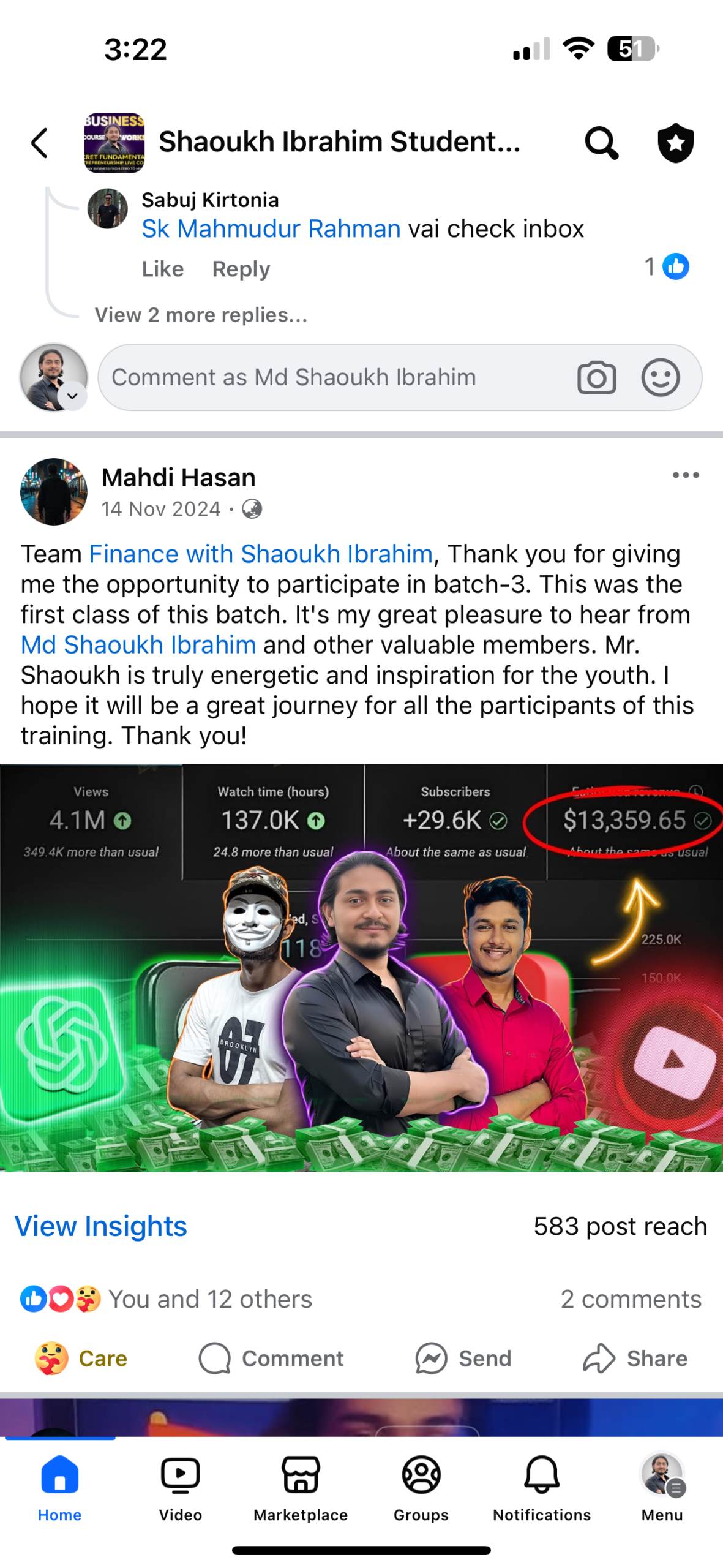Open the 2 comments list
Screen dimensions: 723x1568
(631, 1298)
